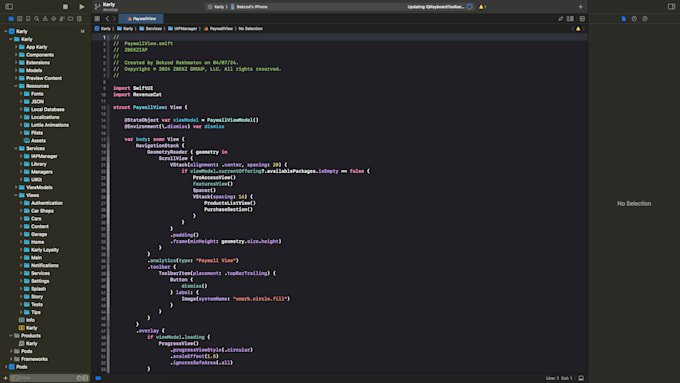Click the Karly project in jump bar
The width and height of the screenshot is (680, 383).
tap(103, 29)
